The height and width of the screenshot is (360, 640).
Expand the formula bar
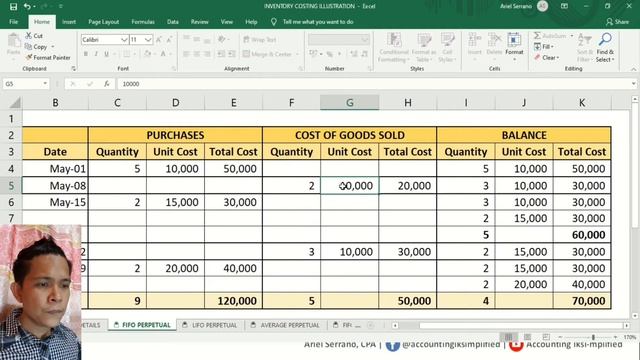[x=633, y=84]
